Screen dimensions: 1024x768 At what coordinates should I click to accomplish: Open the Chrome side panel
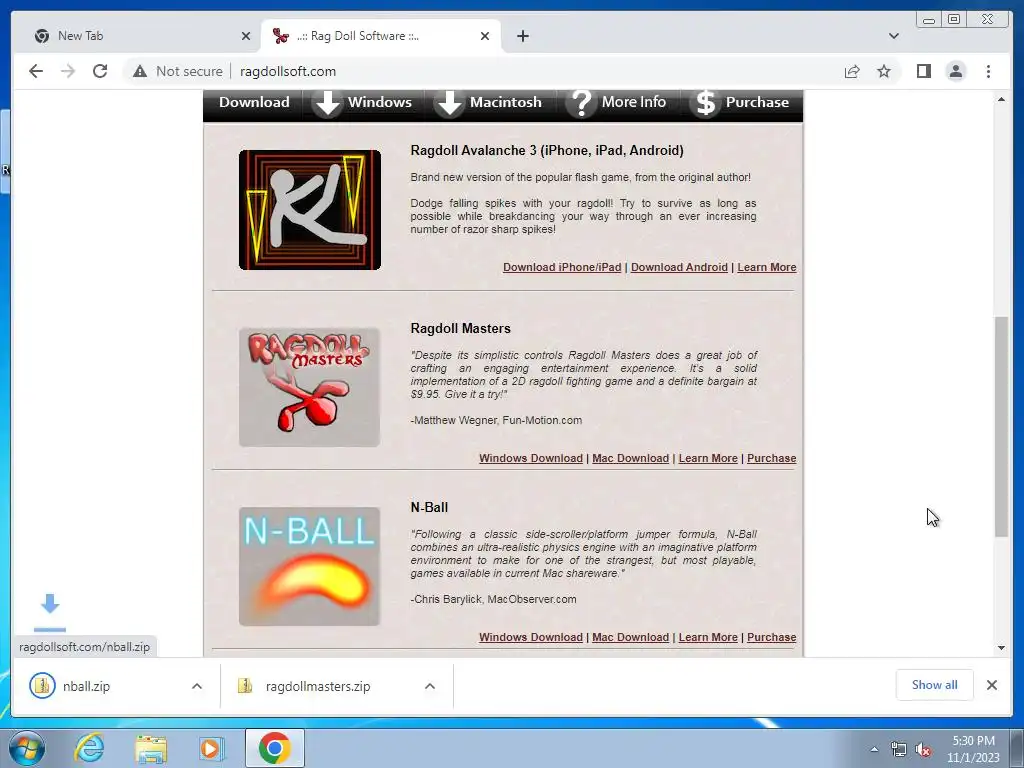(923, 71)
